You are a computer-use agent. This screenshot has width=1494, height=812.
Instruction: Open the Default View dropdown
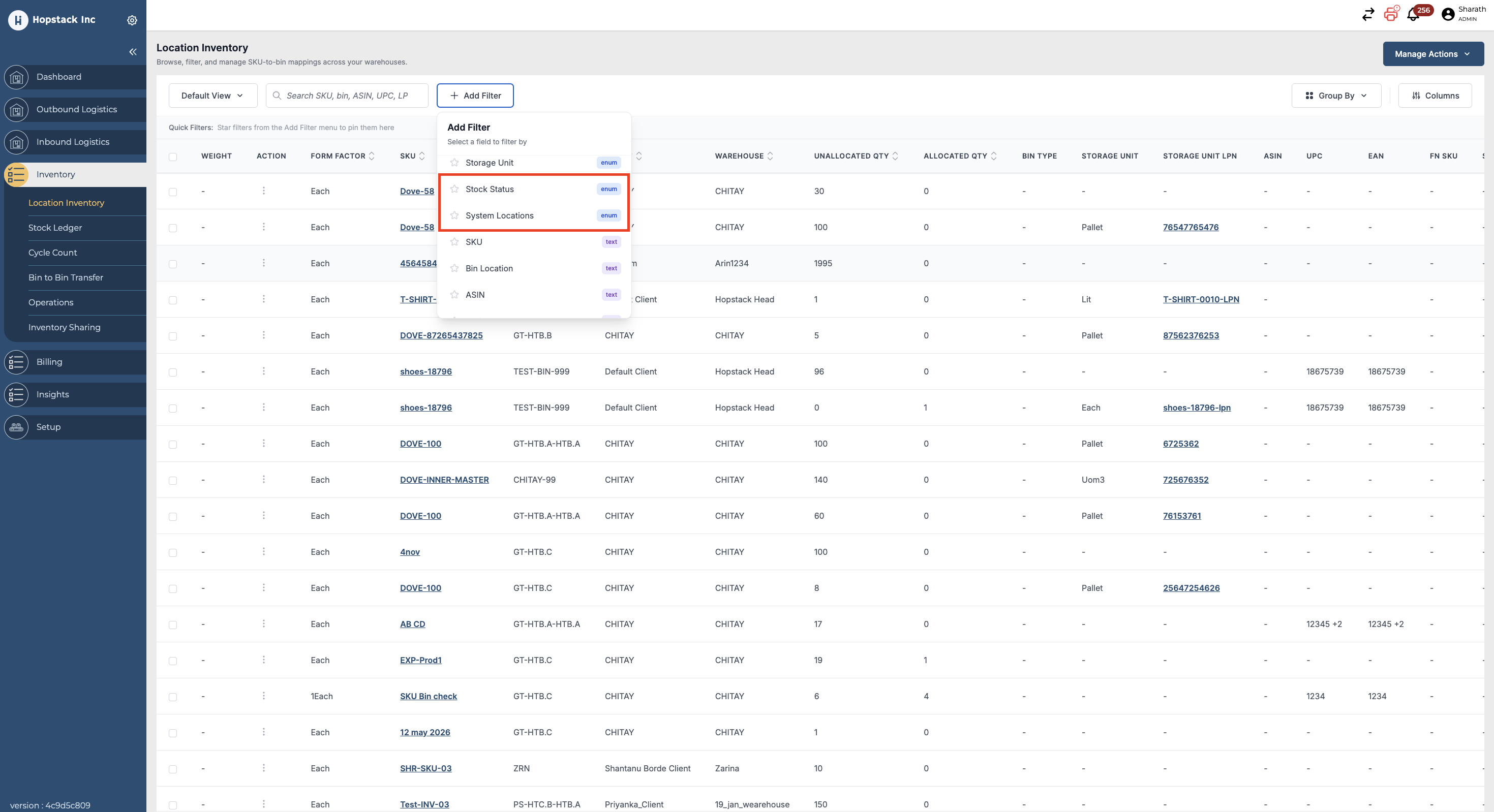(x=213, y=96)
